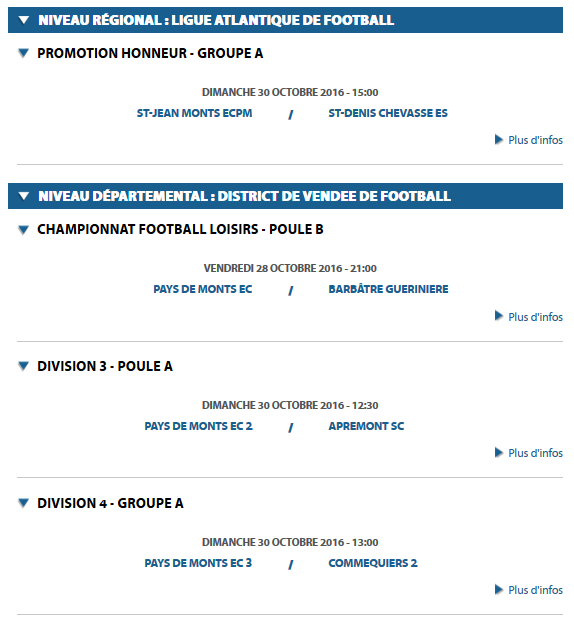Collapse the Niveau Départemental section triangle
574x621 pixels.
(x=24, y=196)
